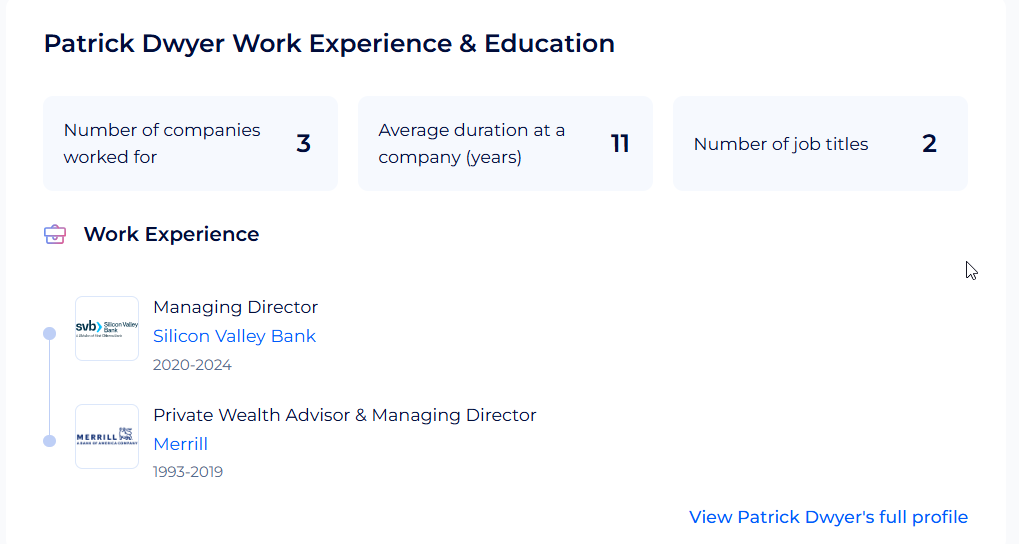This screenshot has width=1019, height=544.
Task: Click the Private Wealth Advisor & Managing Director title
Action: pyautogui.click(x=344, y=415)
